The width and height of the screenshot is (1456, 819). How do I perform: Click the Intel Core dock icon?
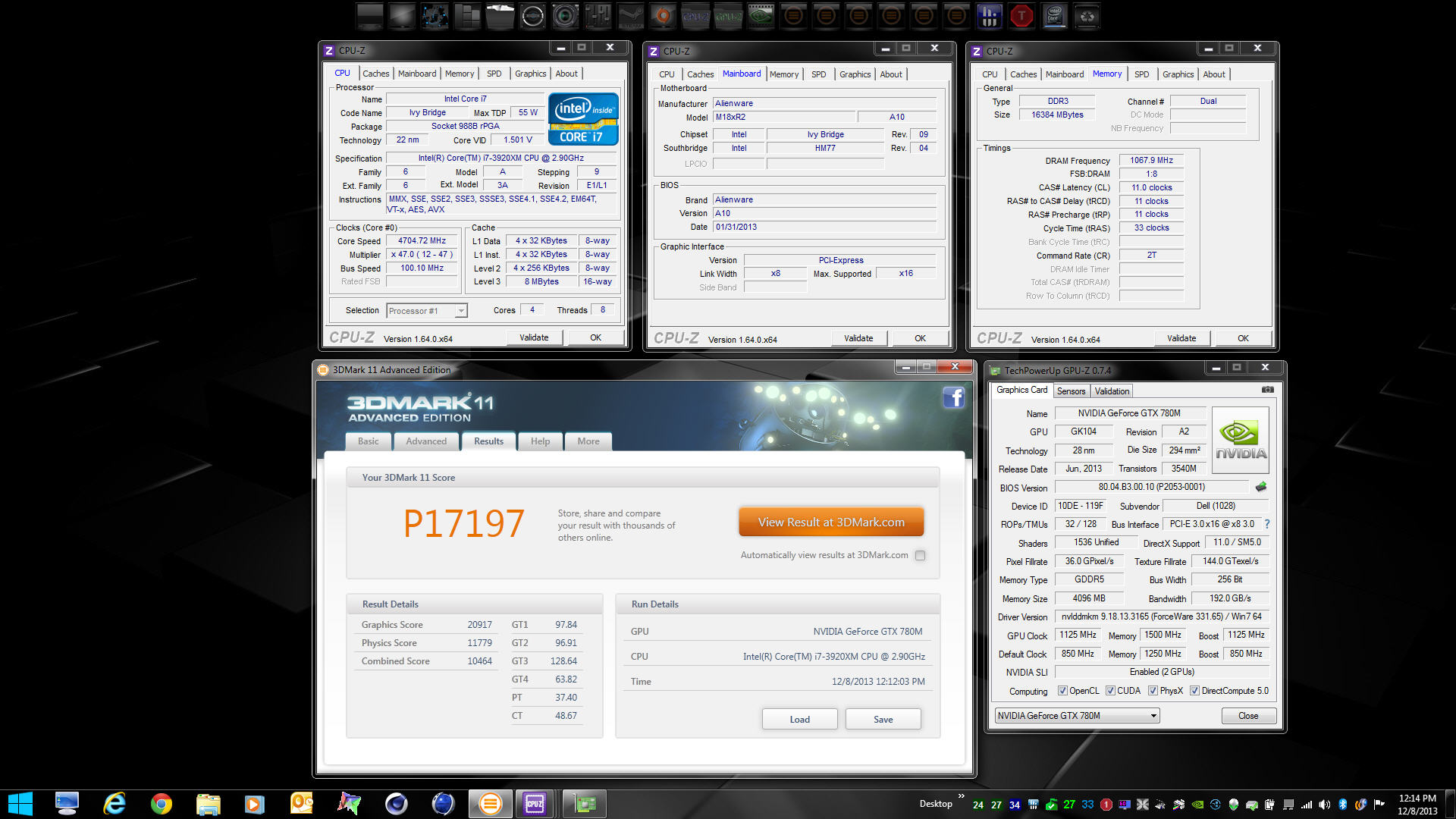(1054, 16)
